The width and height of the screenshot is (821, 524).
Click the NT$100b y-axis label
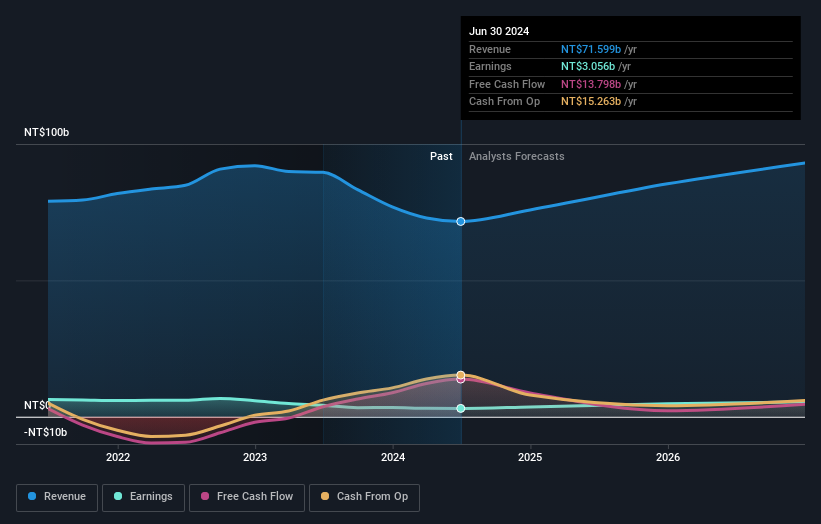tap(47, 132)
